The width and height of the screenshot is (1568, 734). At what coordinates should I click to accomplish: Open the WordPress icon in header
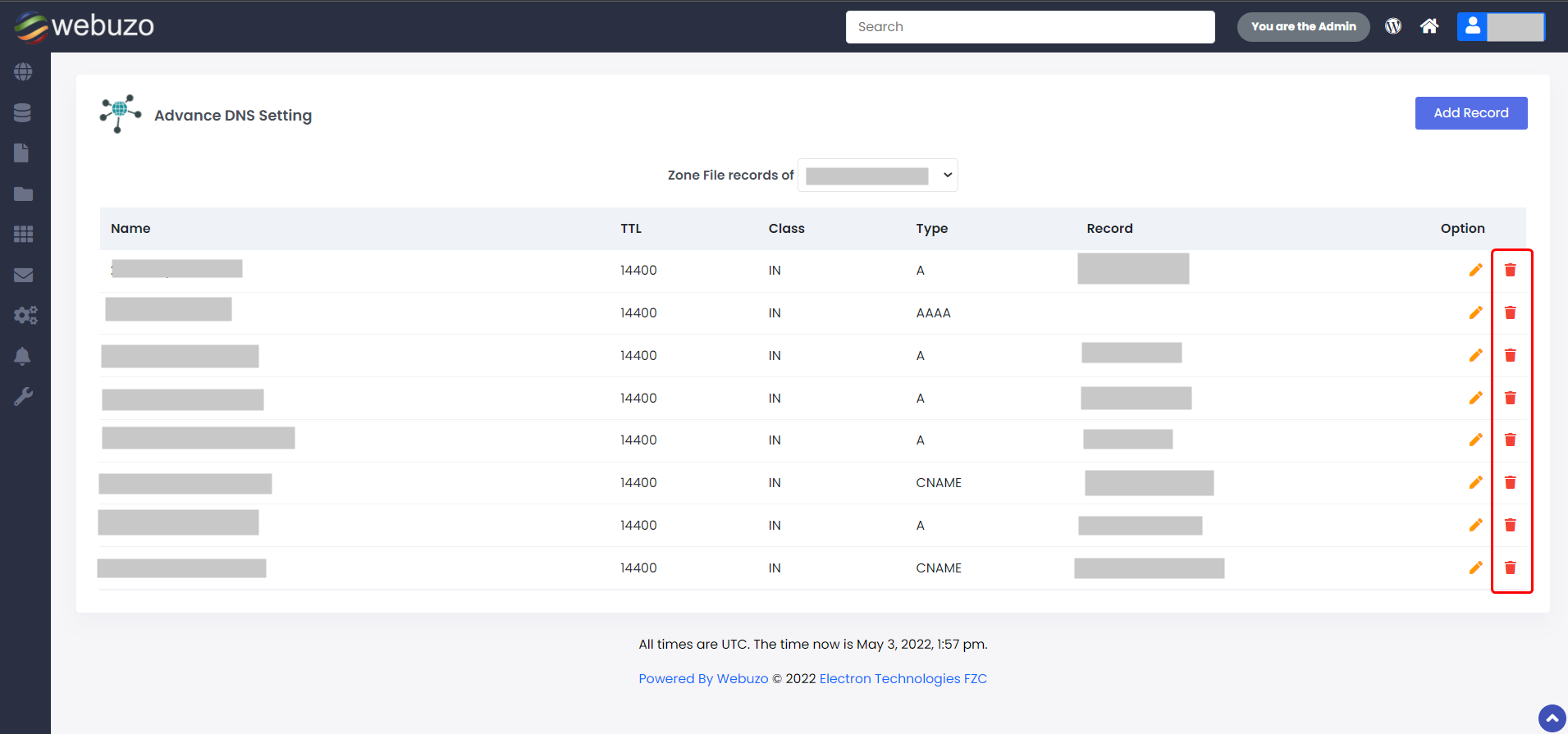pos(1393,26)
